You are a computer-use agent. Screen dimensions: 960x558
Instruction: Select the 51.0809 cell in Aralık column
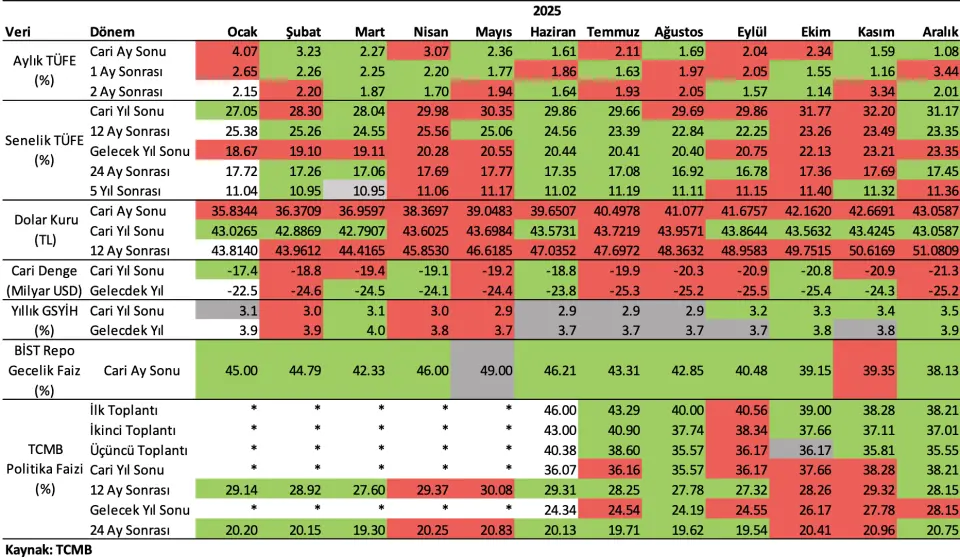pos(930,251)
